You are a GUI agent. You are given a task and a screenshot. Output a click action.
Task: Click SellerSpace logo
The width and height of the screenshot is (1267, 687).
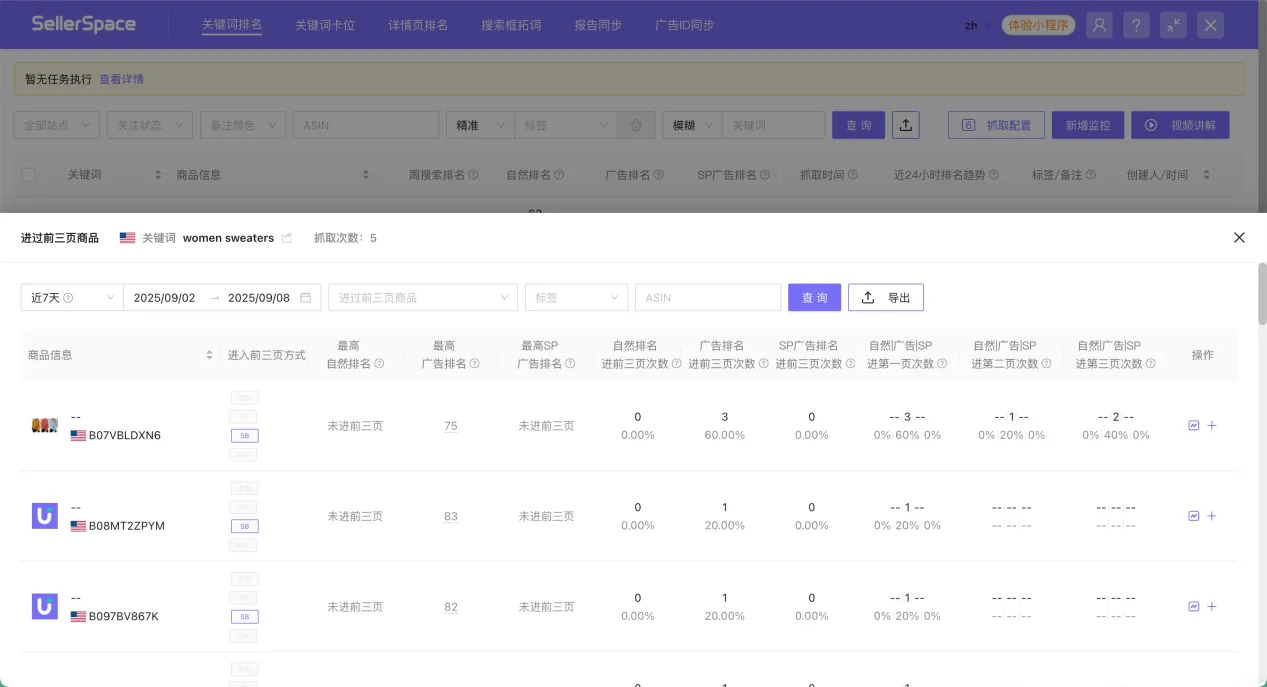pyautogui.click(x=83, y=24)
